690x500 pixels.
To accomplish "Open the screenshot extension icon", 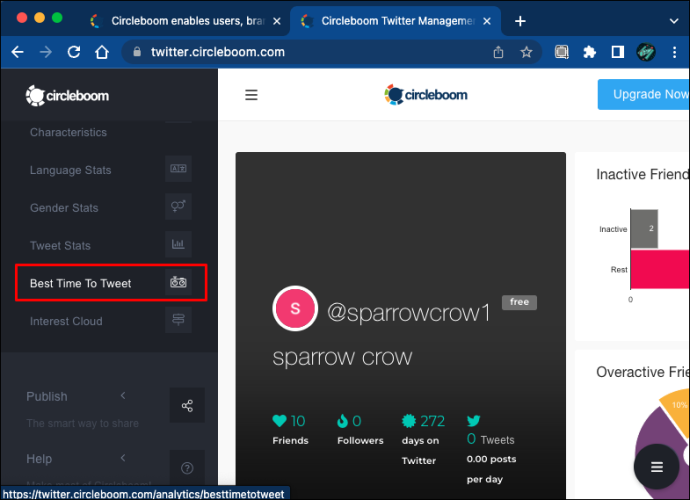I will point(562,52).
